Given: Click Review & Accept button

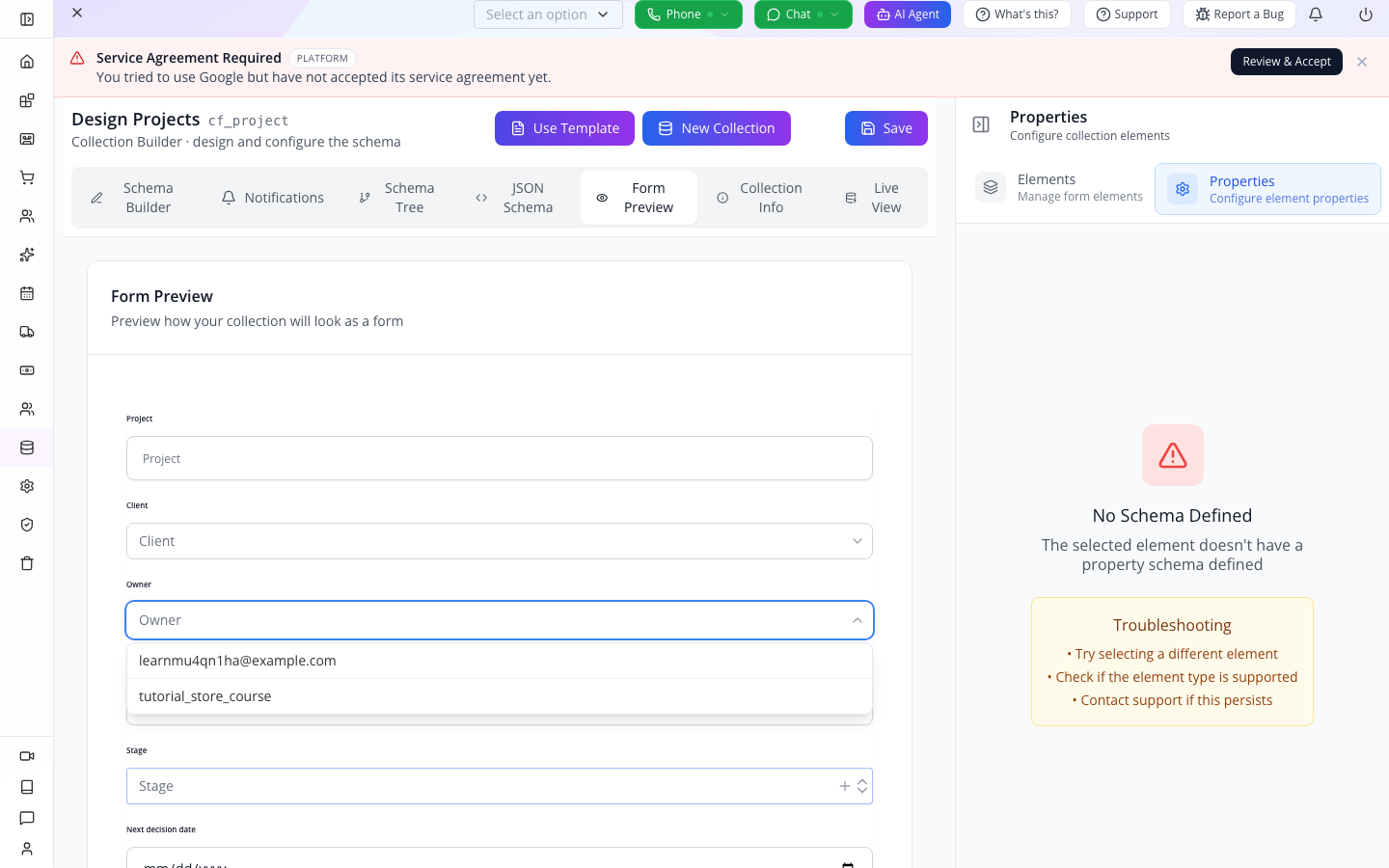Looking at the screenshot, I should [1287, 62].
